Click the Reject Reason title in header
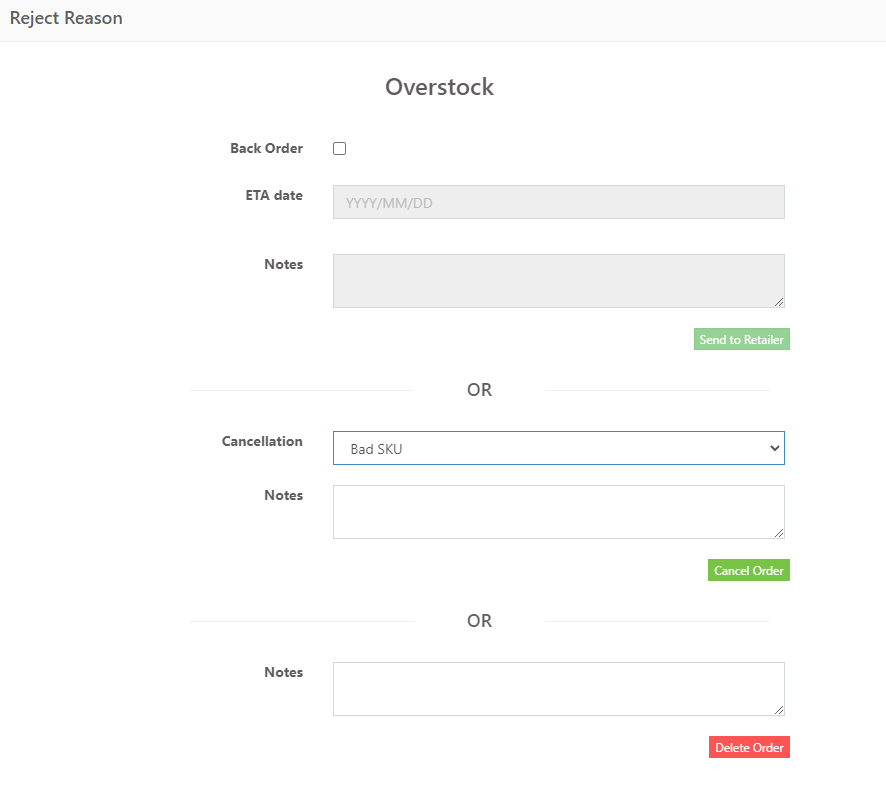The image size is (886, 801). (66, 18)
